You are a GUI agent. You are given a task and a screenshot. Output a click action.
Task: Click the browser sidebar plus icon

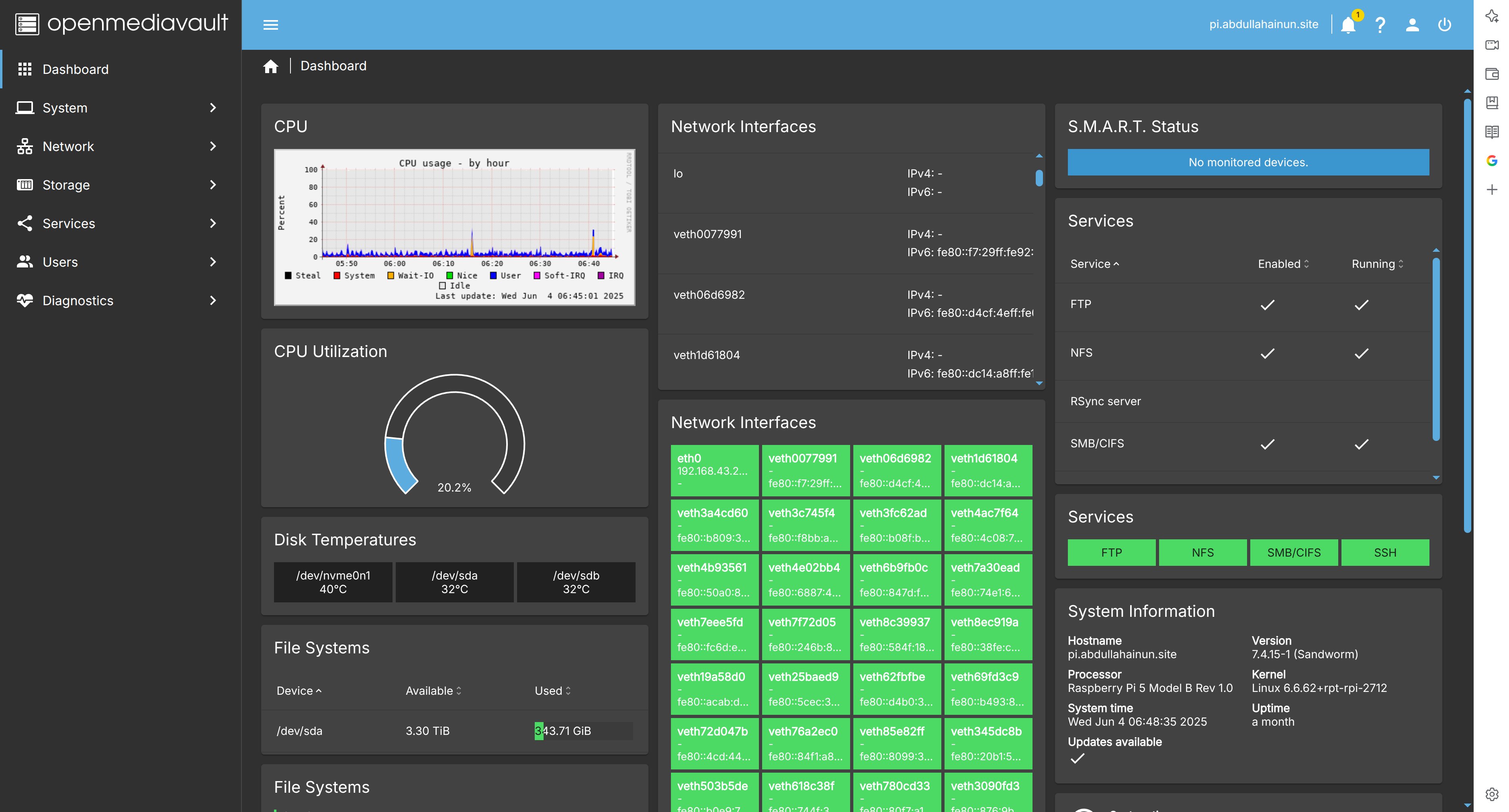pos(1491,190)
